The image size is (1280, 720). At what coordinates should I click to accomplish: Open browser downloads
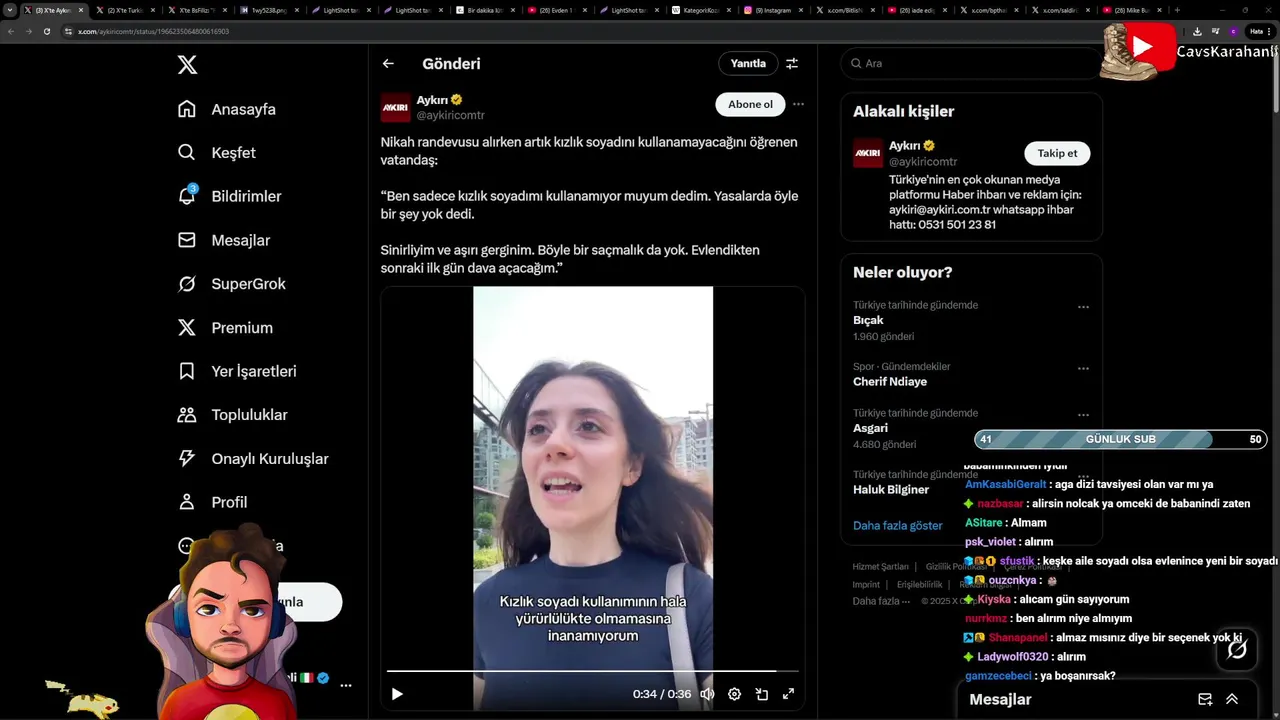(x=1197, y=31)
